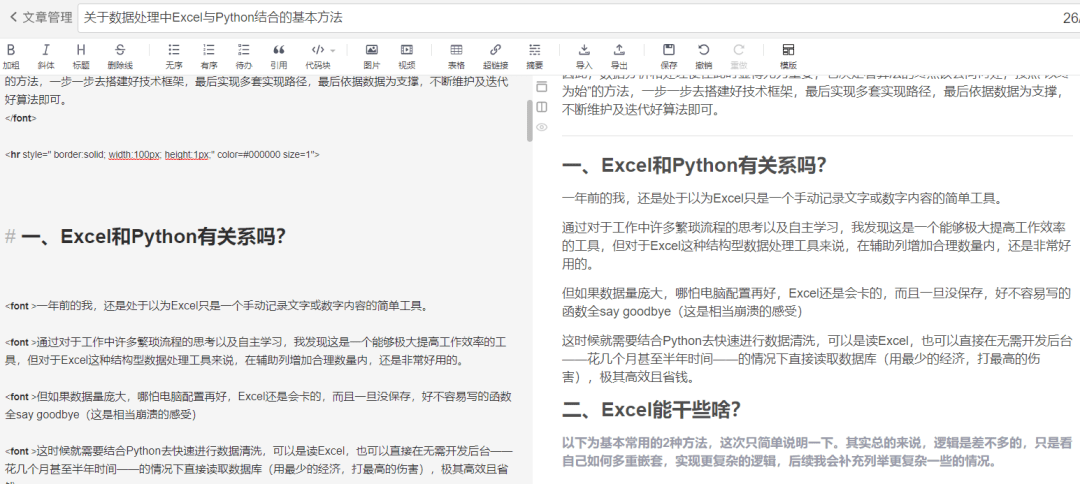Image resolution: width=1080 pixels, height=484 pixels.
Task: Apply strikethrough using 删除线
Action: pos(120,56)
